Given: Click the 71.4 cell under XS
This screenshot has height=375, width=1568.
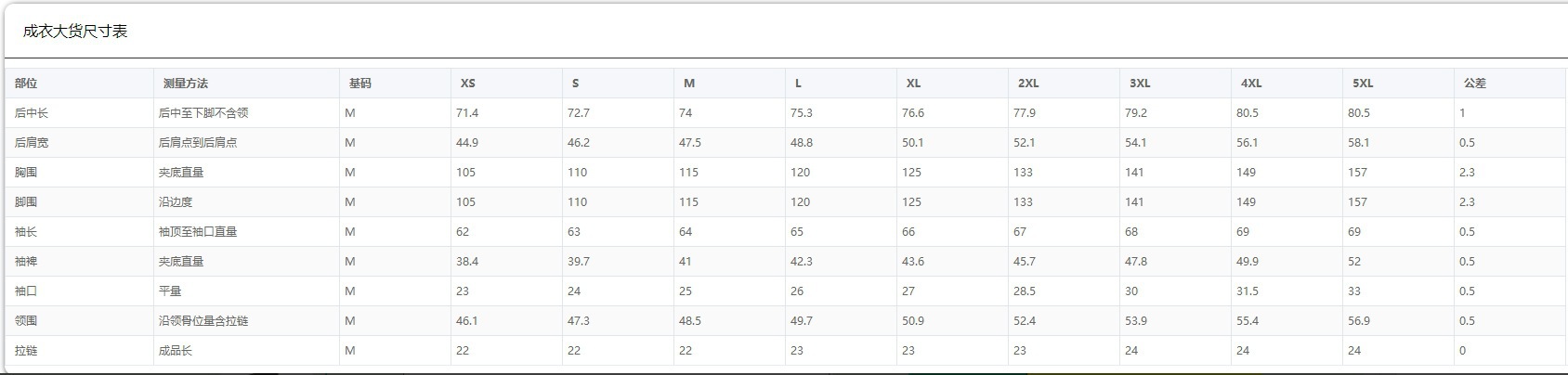Looking at the screenshot, I should 467,113.
